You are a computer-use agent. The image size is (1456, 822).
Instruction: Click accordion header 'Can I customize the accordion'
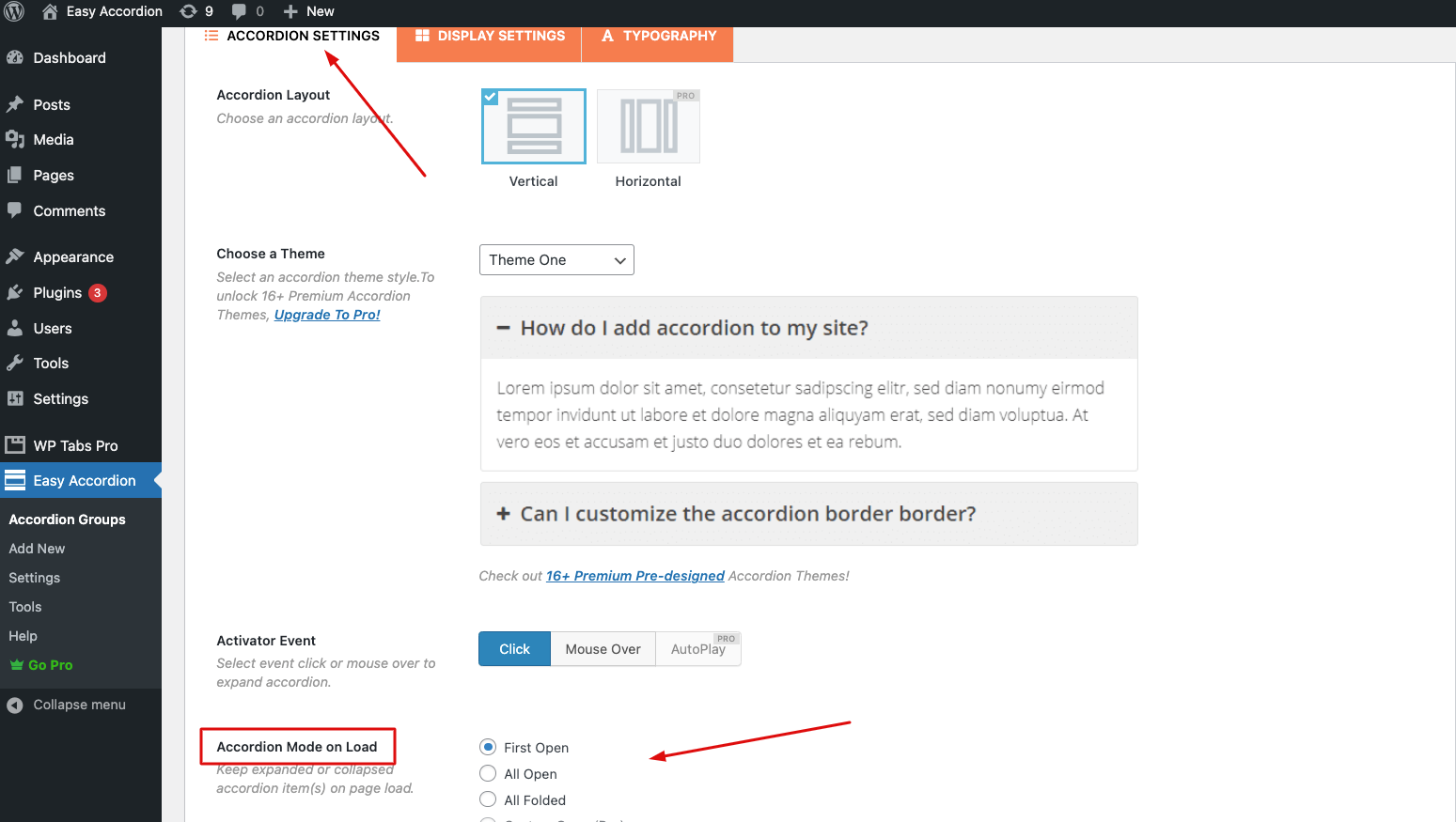[x=809, y=514]
